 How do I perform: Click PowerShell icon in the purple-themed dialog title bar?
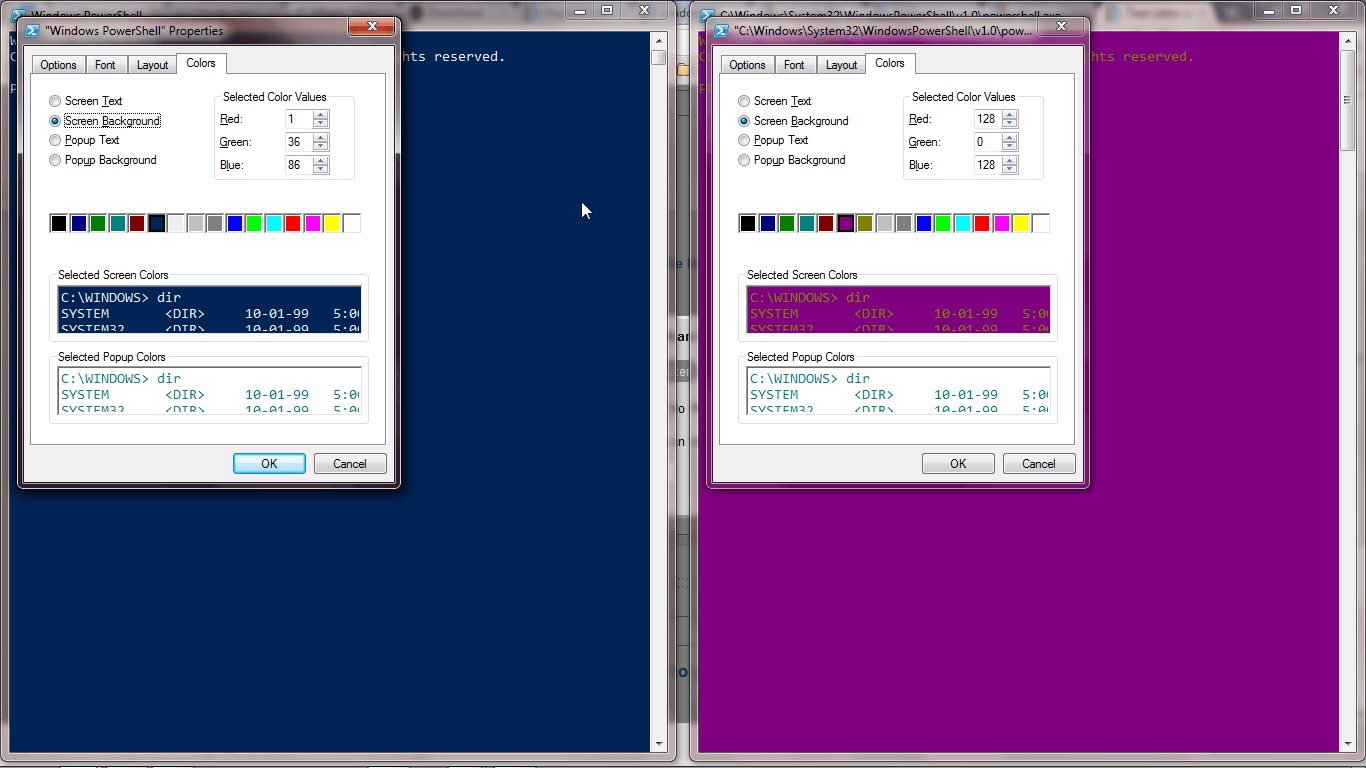(722, 30)
